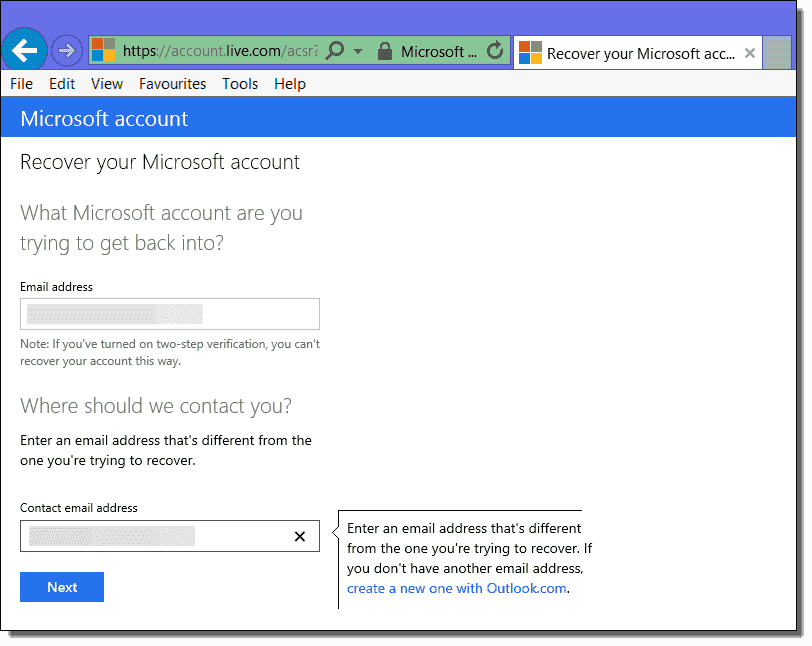Open the File menu

click(x=21, y=84)
